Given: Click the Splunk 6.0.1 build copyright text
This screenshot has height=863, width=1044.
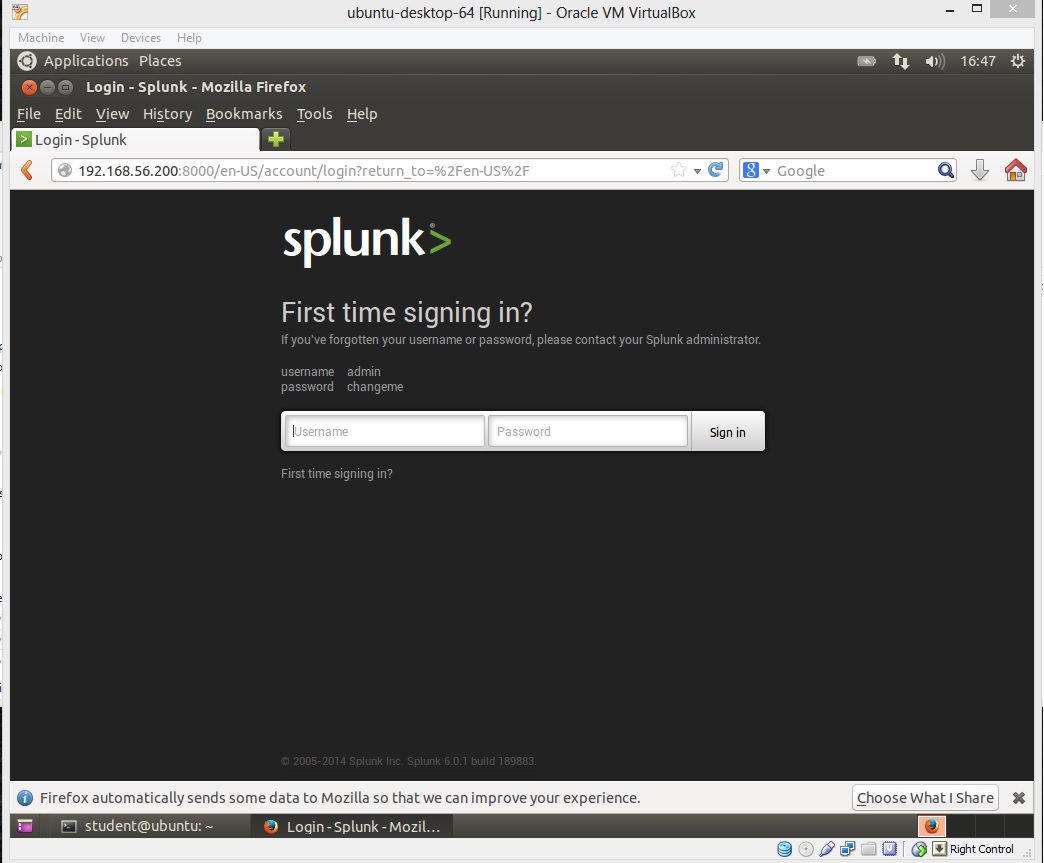Looking at the screenshot, I should [x=408, y=761].
